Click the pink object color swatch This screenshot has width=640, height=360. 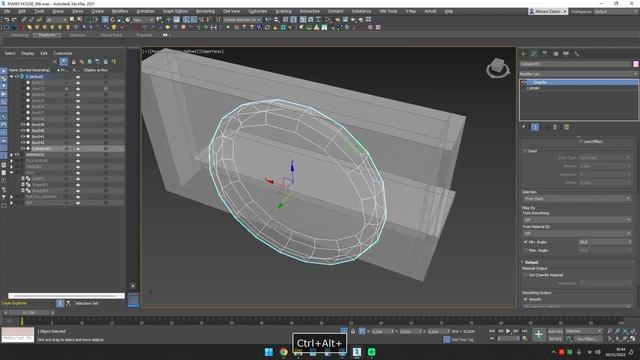(x=636, y=64)
